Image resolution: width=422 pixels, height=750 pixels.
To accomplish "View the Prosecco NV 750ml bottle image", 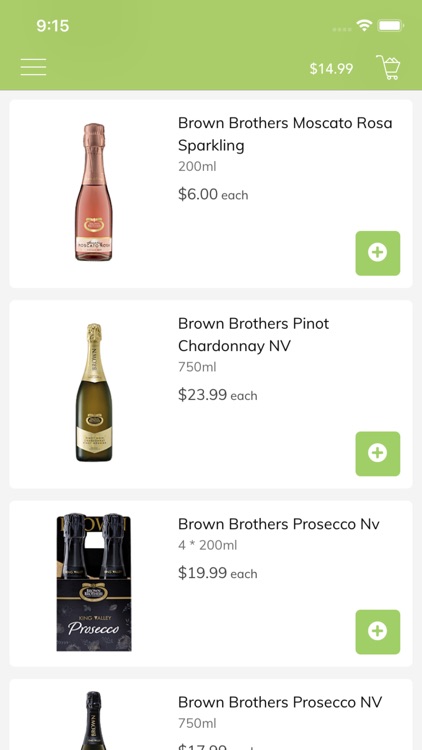I will click(94, 720).
